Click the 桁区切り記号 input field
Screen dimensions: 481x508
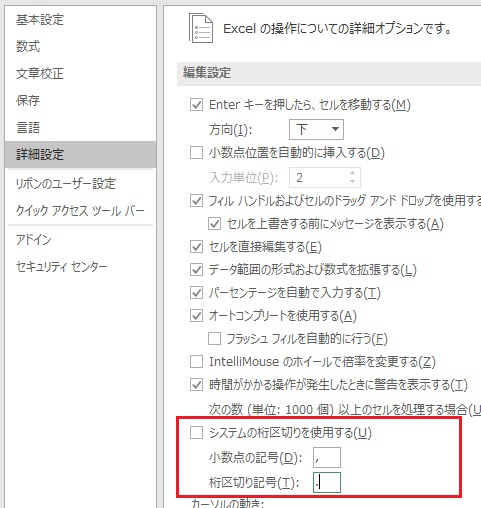pyautogui.click(x=327, y=482)
